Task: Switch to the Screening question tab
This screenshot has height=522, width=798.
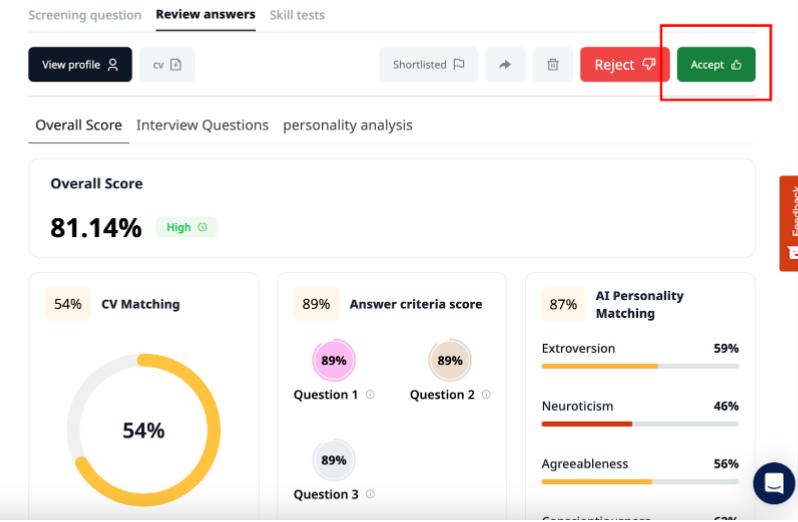Action: pyautogui.click(x=85, y=15)
